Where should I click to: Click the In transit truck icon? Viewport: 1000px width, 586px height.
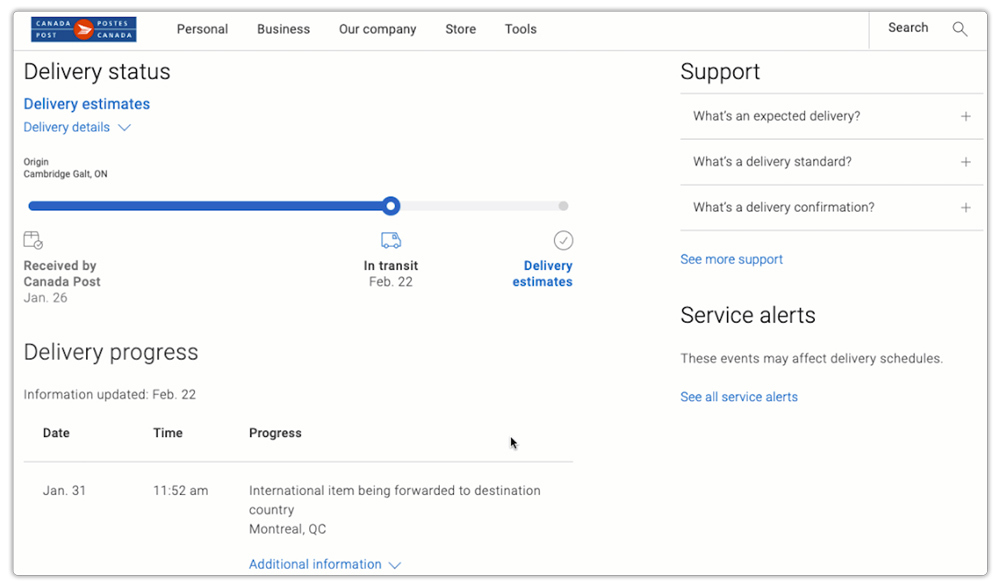tap(391, 240)
